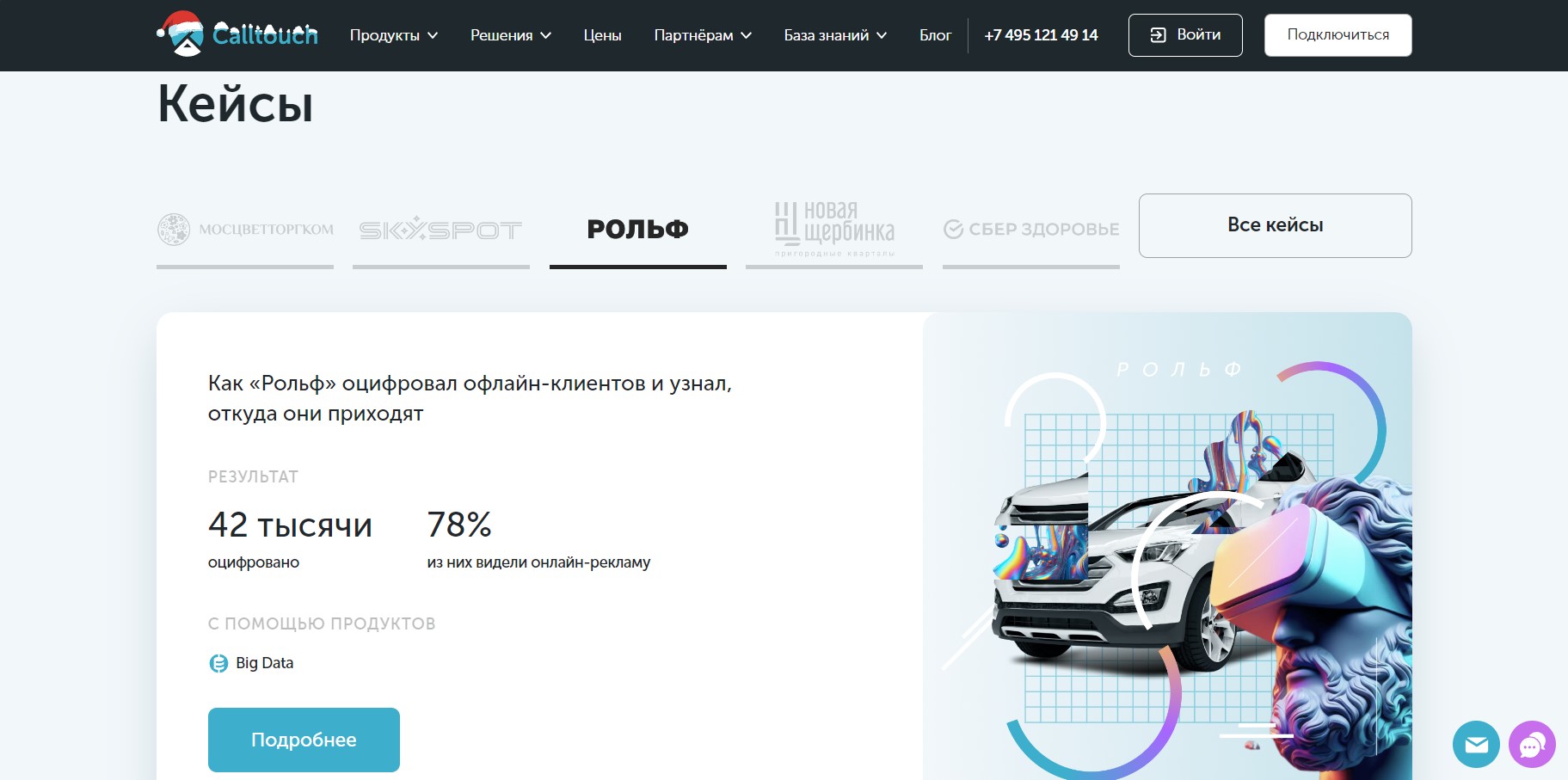Call the phone number +7 495 121 49 14

click(x=1041, y=35)
